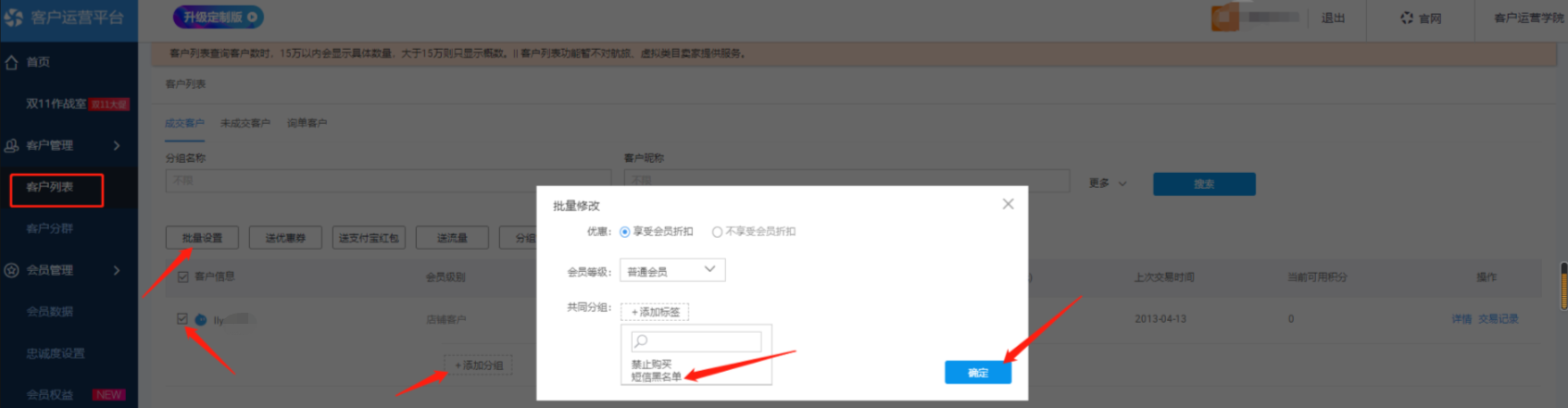Choose the 禁止购买 tag option
This screenshot has width=1568, height=408.
[x=651, y=365]
